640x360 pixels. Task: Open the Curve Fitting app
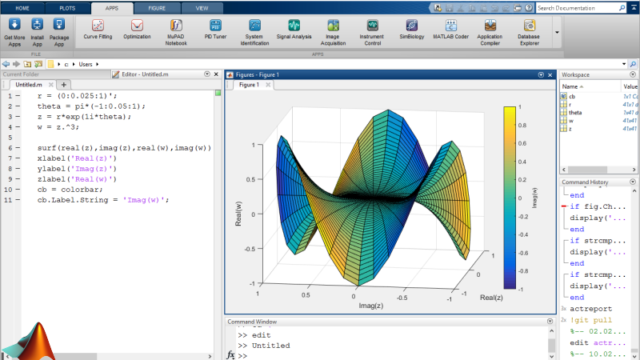tap(98, 29)
